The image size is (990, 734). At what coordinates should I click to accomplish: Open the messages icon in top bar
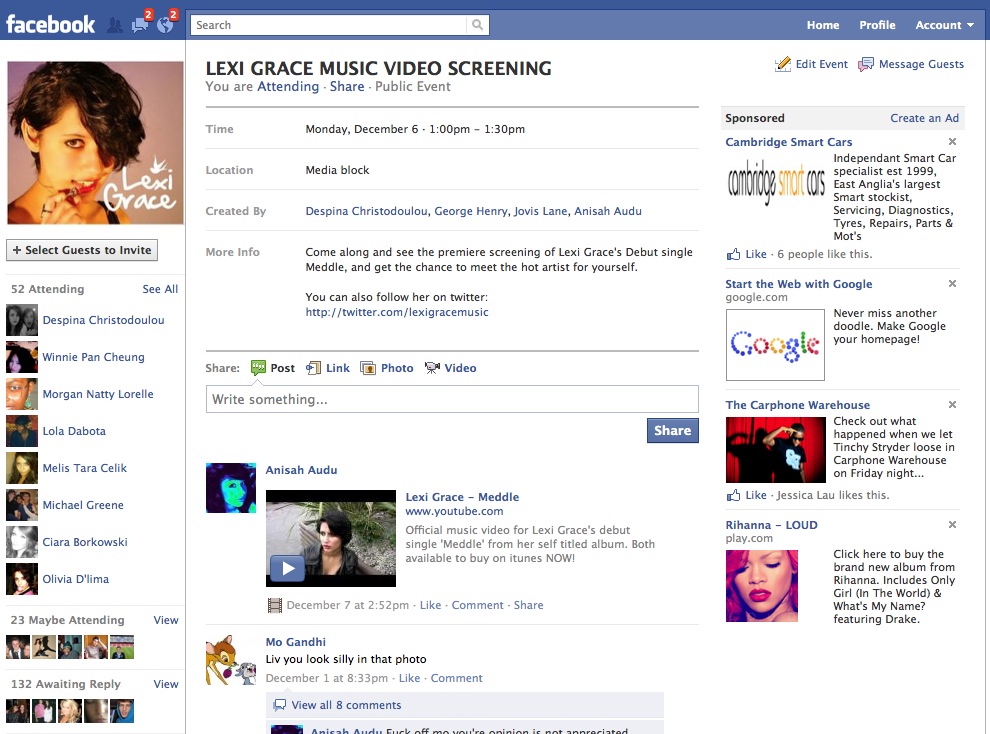coord(140,25)
